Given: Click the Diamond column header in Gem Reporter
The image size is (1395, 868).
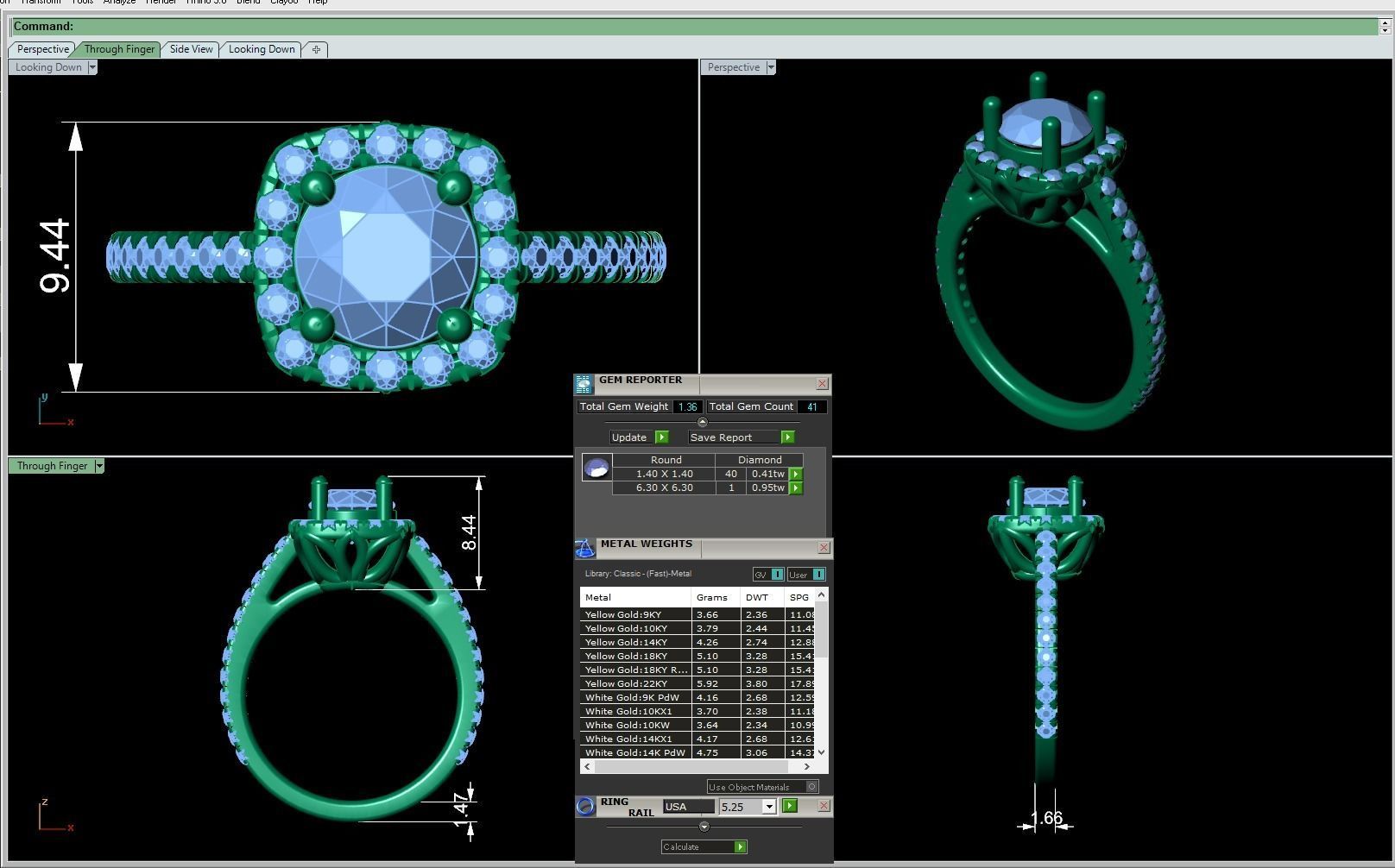Looking at the screenshot, I should (x=760, y=460).
